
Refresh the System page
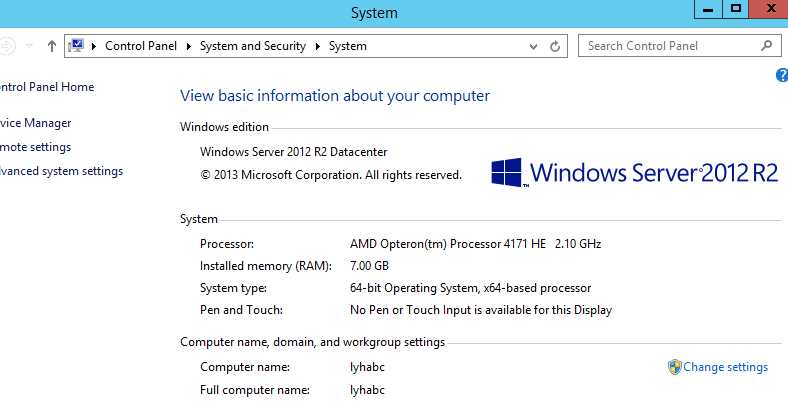[555, 46]
